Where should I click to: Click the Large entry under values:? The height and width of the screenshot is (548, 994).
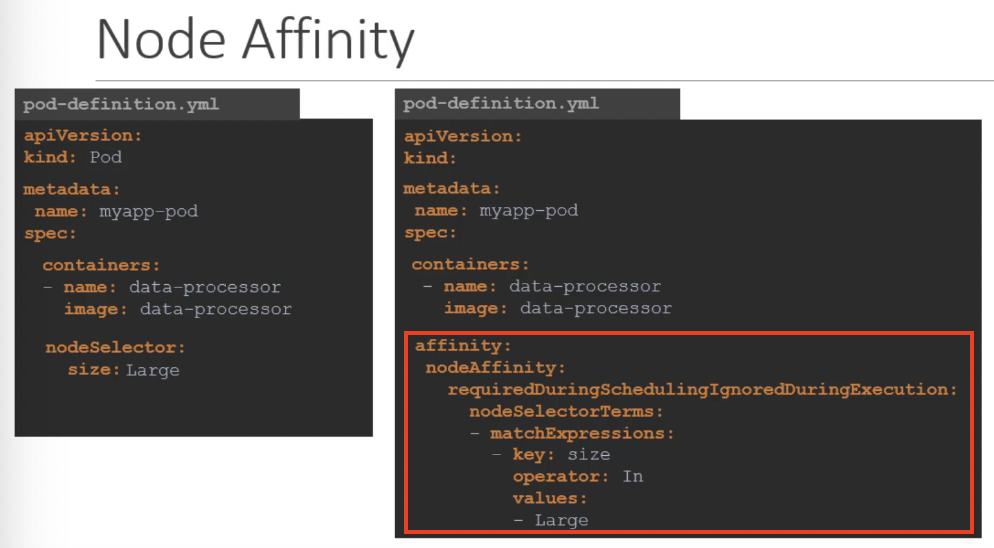[562, 521]
